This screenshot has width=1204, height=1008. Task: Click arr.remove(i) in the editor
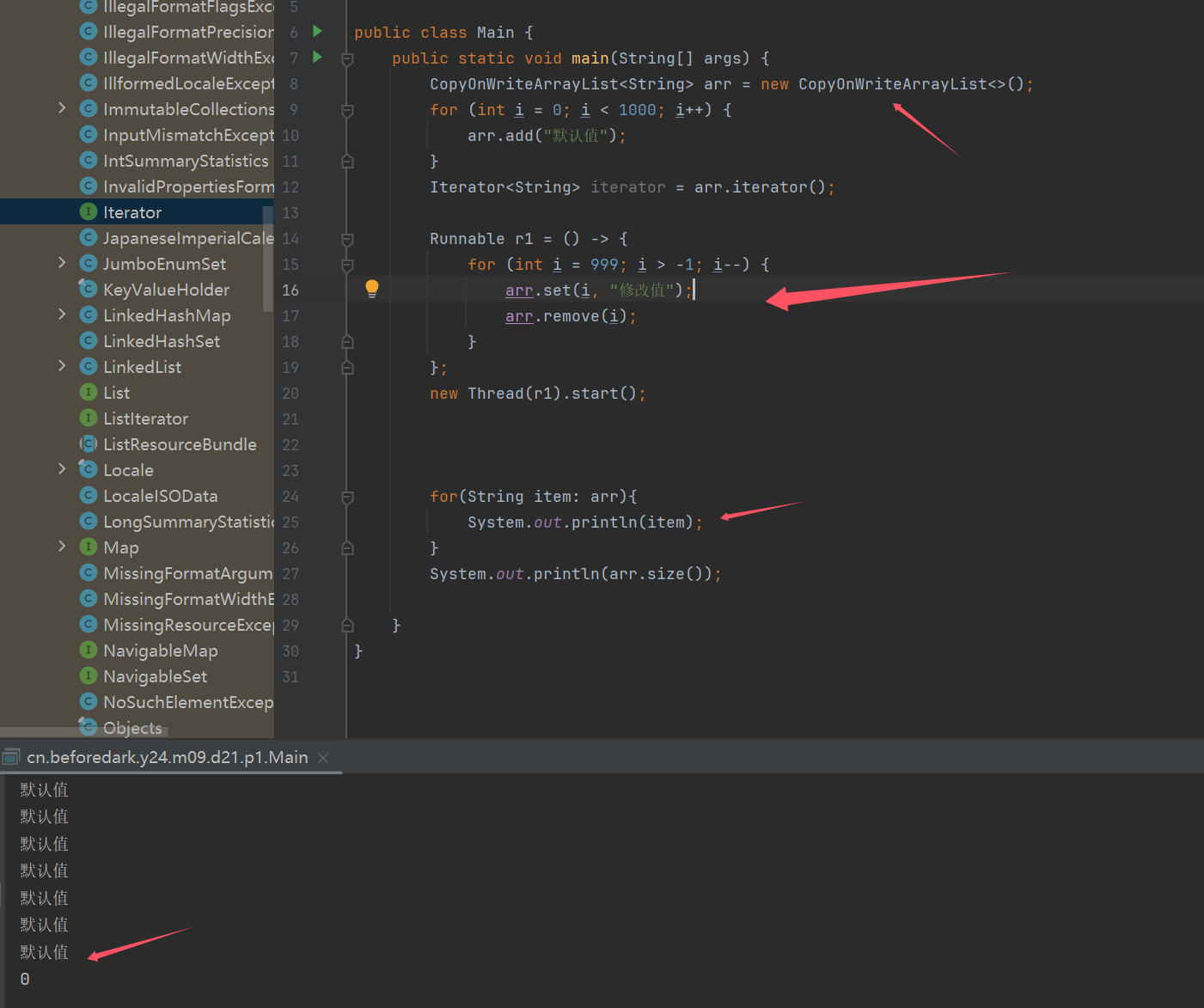571,316
